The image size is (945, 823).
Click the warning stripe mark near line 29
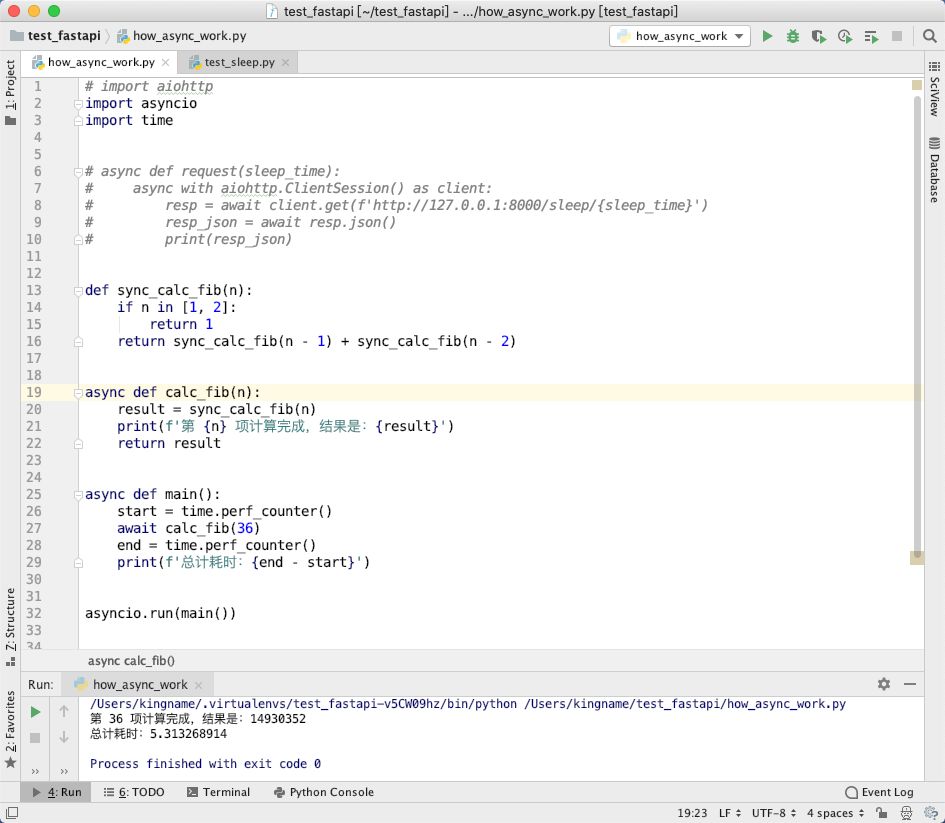pos(917,558)
